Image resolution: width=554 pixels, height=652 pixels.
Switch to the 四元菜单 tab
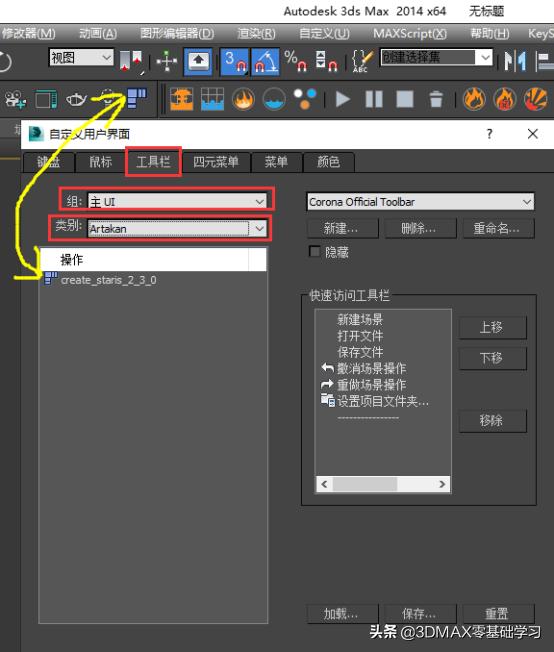click(x=216, y=162)
